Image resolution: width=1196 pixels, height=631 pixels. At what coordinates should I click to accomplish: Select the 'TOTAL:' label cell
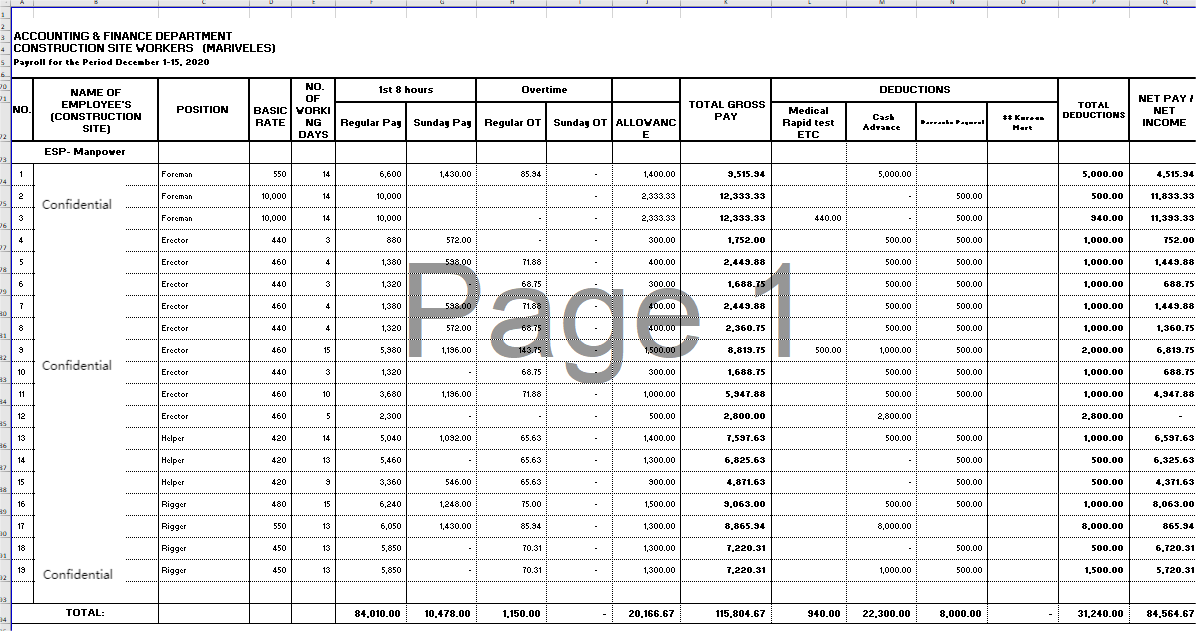[85, 613]
